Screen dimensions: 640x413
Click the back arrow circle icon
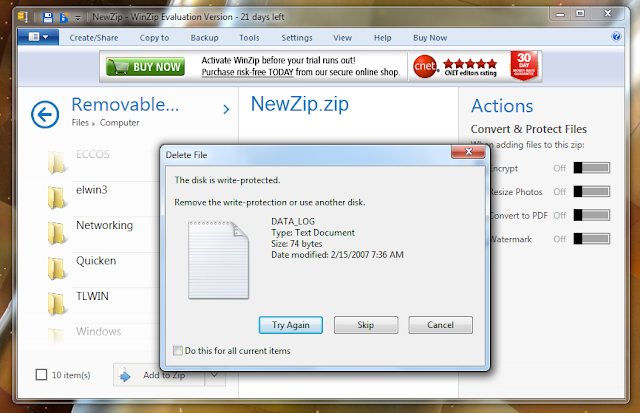pos(45,114)
